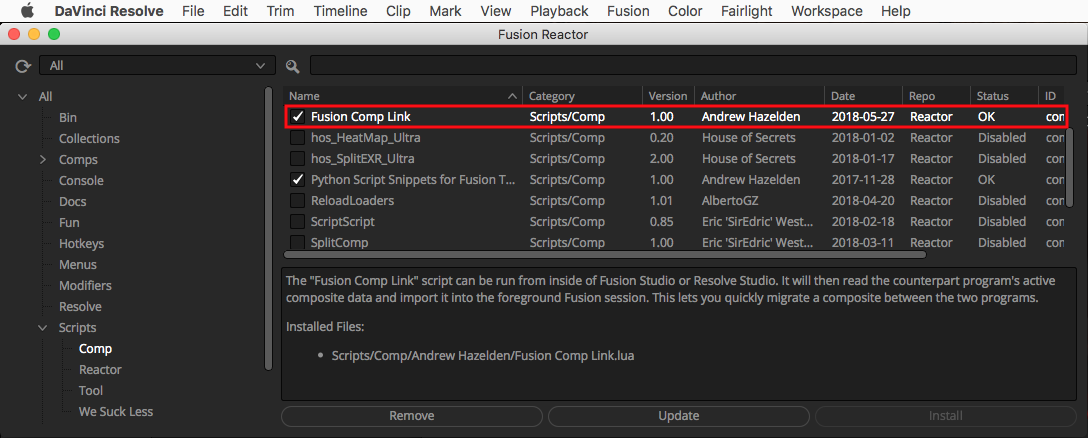The height and width of the screenshot is (438, 1088).
Task: Select the Reactor subcategory under Scripts
Action: pos(100,369)
